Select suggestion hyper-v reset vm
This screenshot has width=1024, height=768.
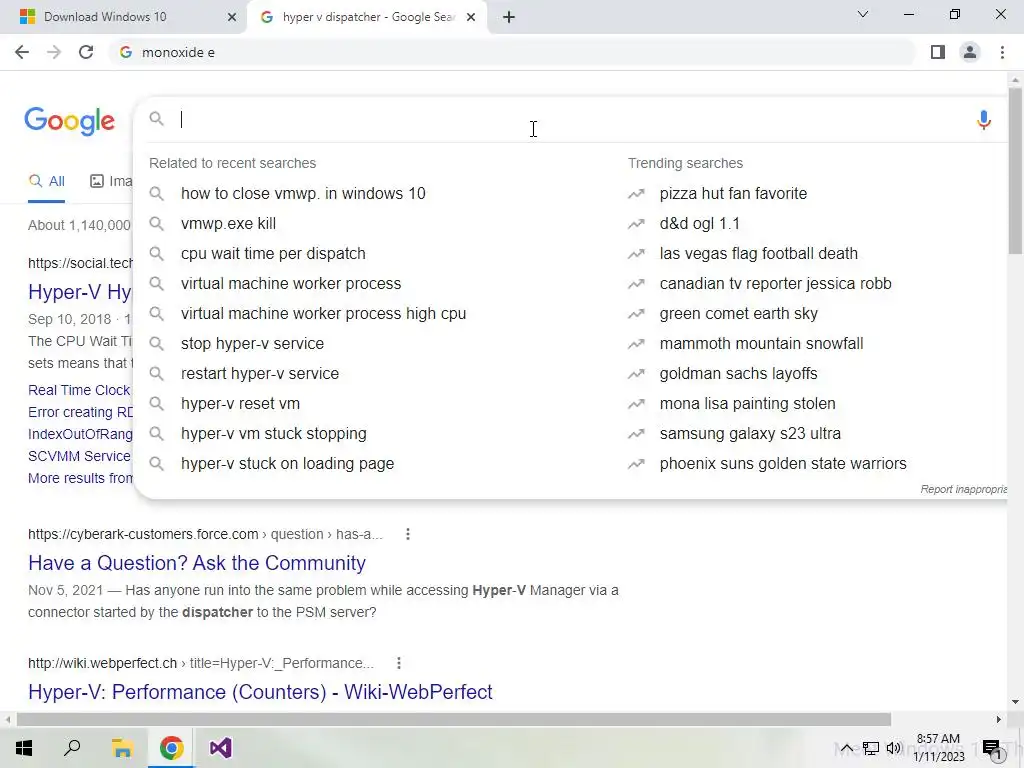point(240,404)
